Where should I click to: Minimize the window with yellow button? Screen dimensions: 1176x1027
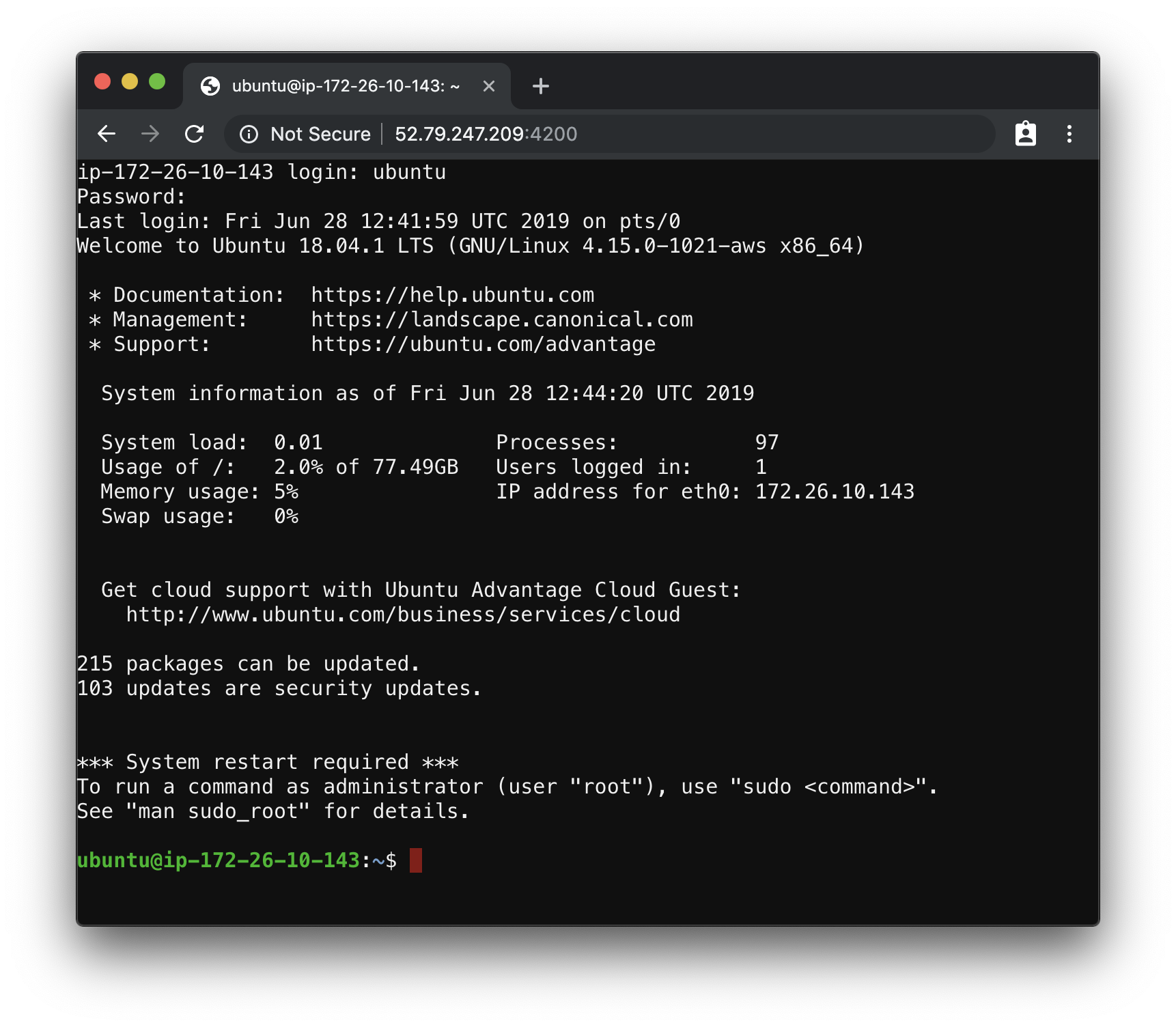click(130, 82)
